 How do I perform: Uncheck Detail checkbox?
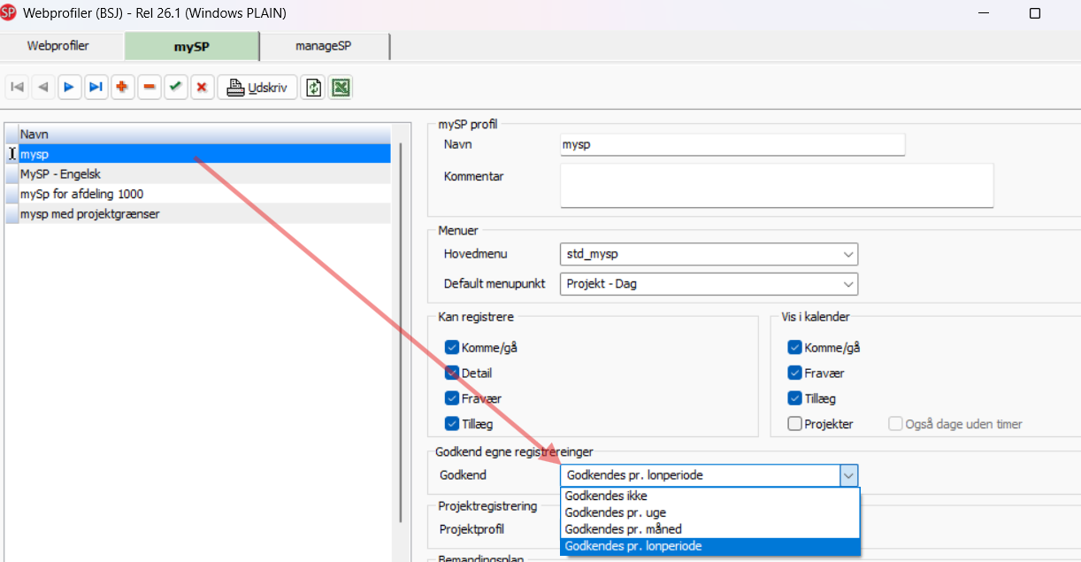pos(452,373)
